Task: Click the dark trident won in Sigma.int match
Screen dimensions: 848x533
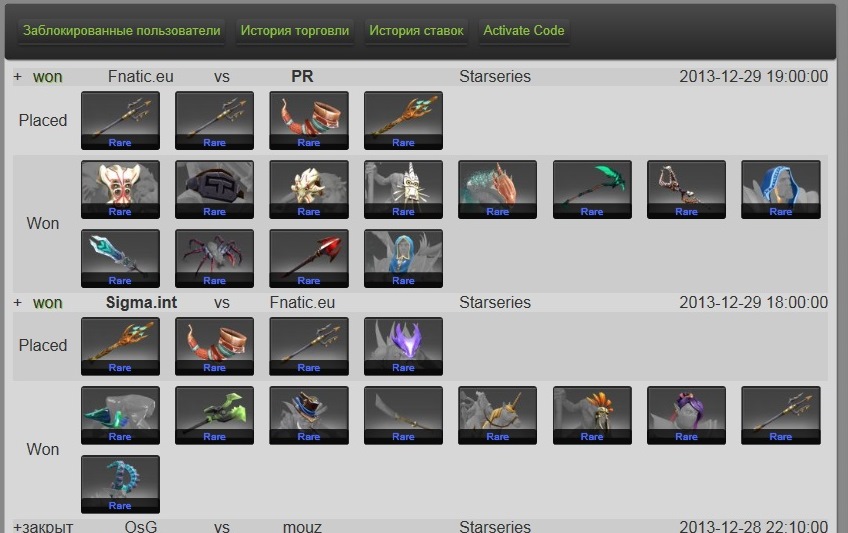Action: tap(781, 416)
